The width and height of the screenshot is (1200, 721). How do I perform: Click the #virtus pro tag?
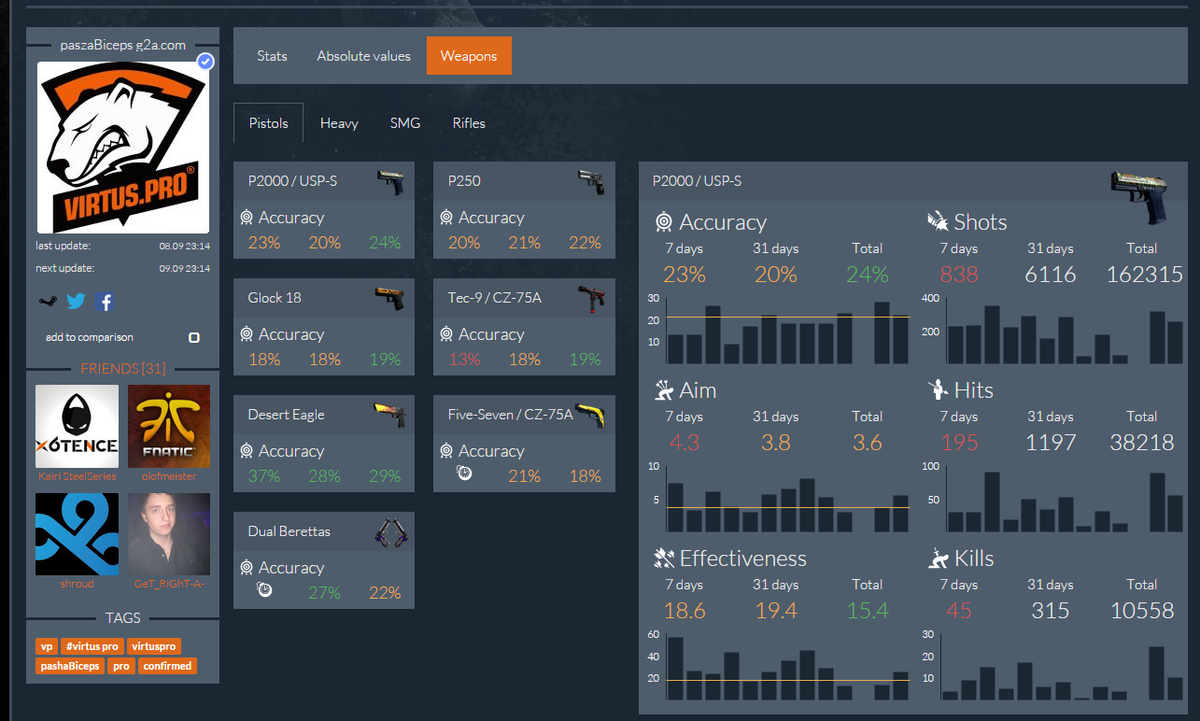[x=91, y=646]
